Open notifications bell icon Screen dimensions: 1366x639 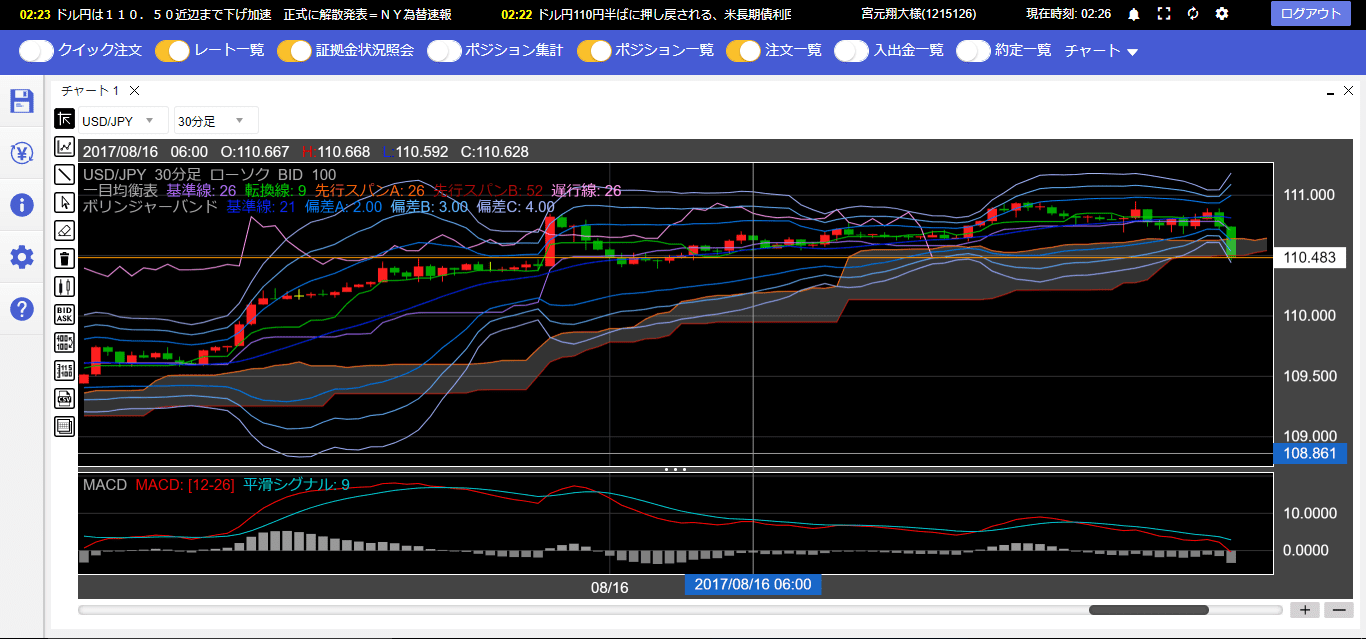pos(1134,14)
